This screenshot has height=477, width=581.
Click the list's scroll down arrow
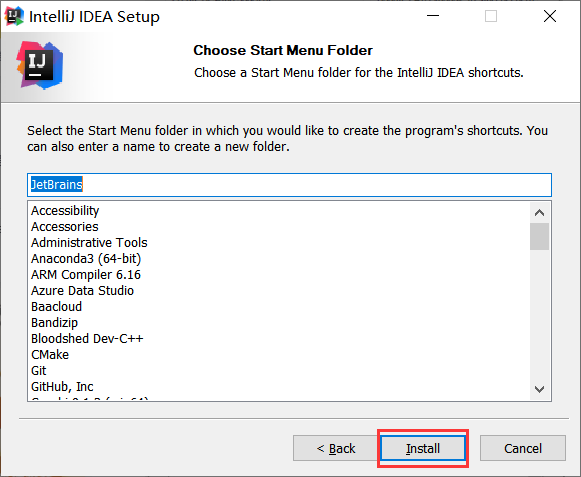540,389
